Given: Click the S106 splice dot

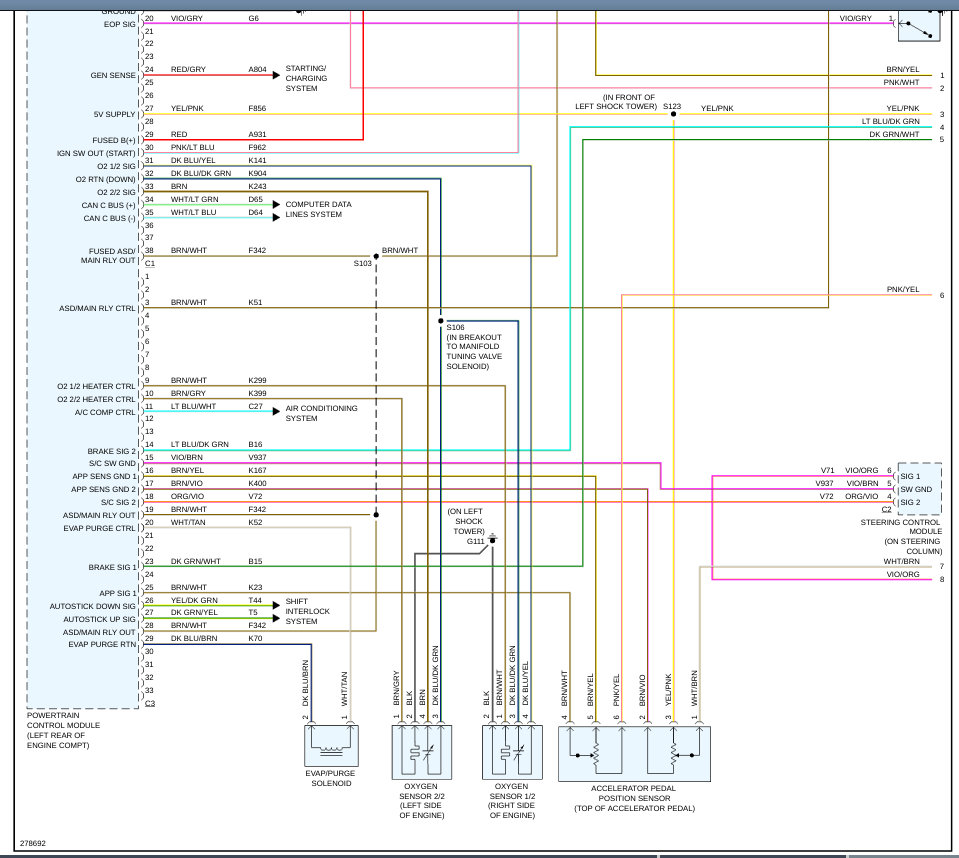Looking at the screenshot, I should tap(441, 320).
